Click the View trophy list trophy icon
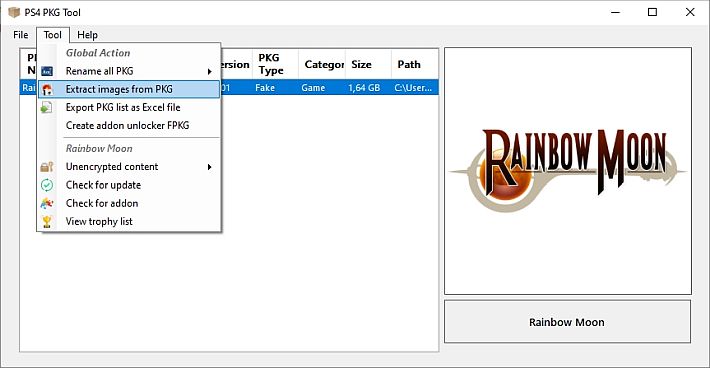The height and width of the screenshot is (368, 710). (x=47, y=221)
